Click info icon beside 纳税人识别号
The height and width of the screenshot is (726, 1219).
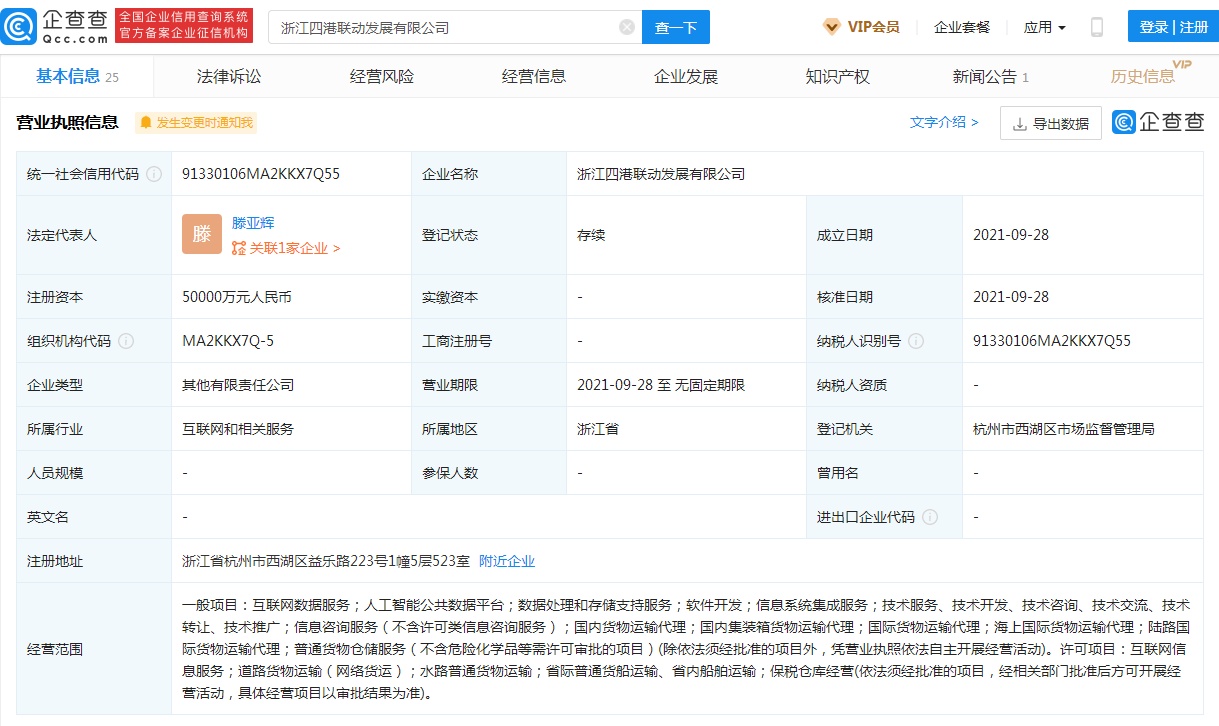pyautogui.click(x=916, y=341)
